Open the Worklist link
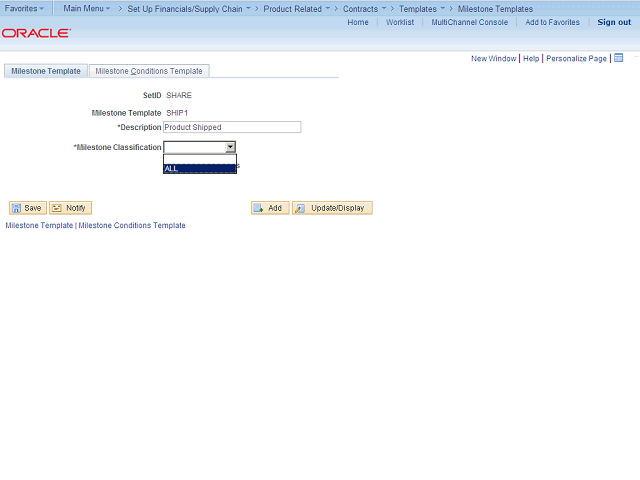The width and height of the screenshot is (640, 480). pyautogui.click(x=400, y=22)
